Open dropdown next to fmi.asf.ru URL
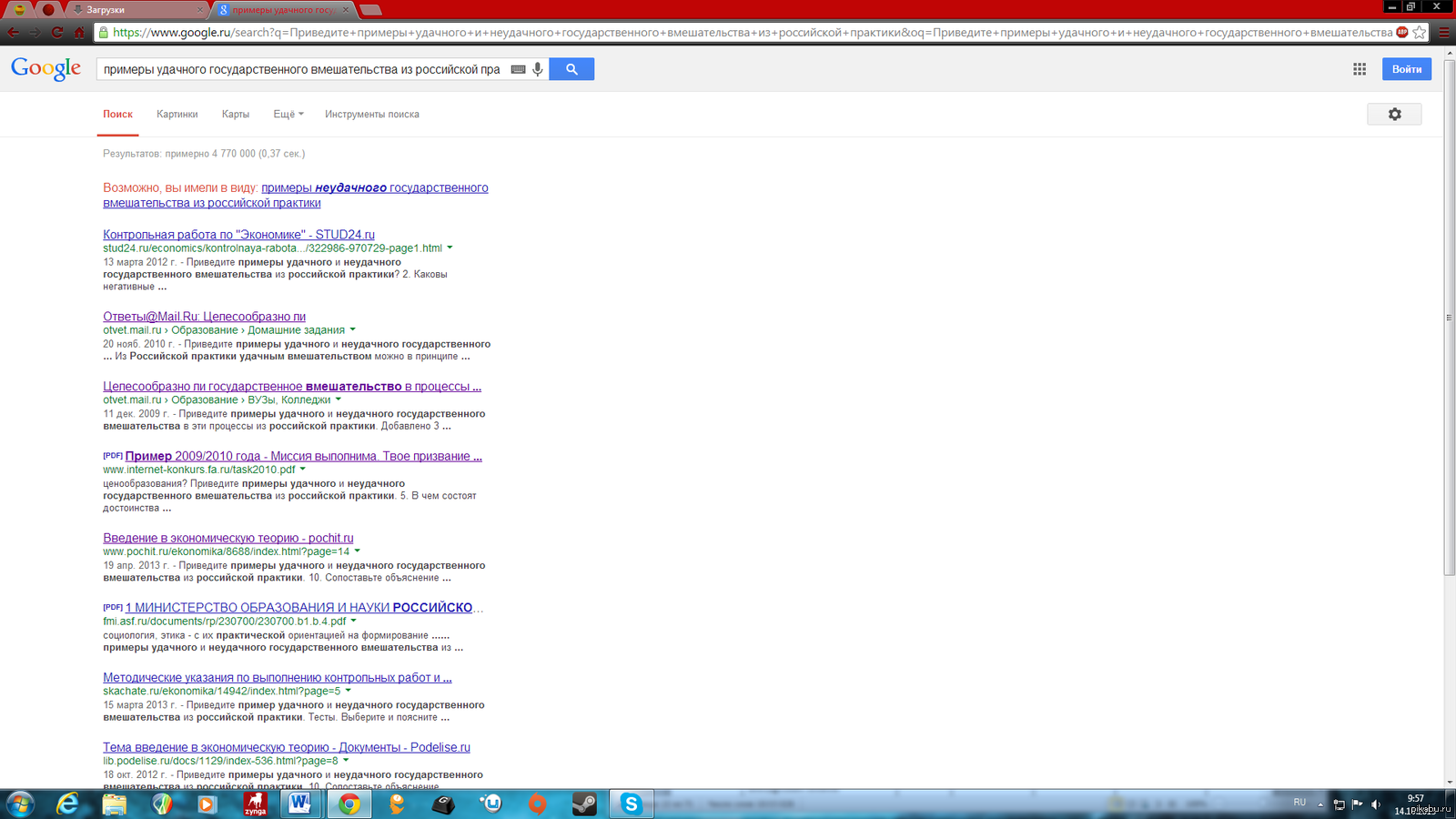Viewport: 1456px width, 819px height. 353,621
